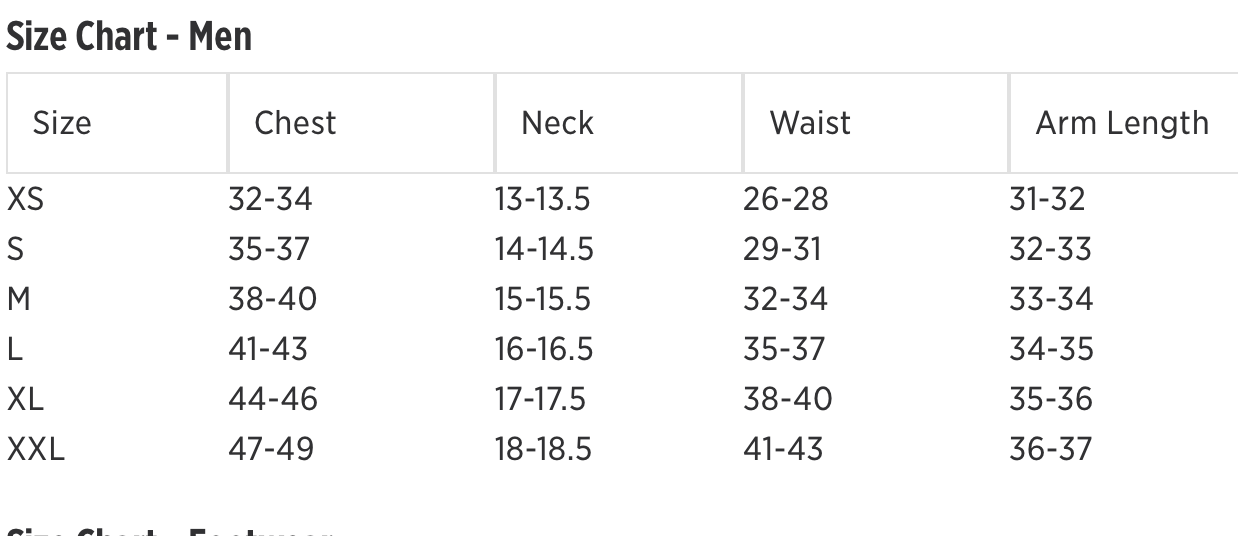Select the Arm Length column header
This screenshot has width=1238, height=536.
pyautogui.click(x=1122, y=123)
